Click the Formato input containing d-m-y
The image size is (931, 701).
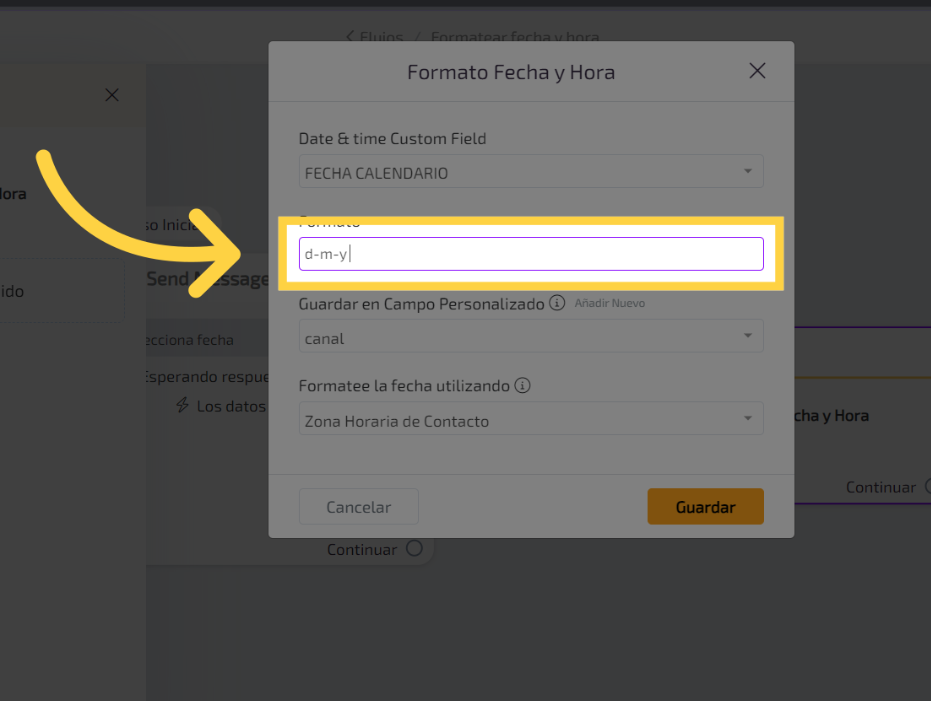530,254
